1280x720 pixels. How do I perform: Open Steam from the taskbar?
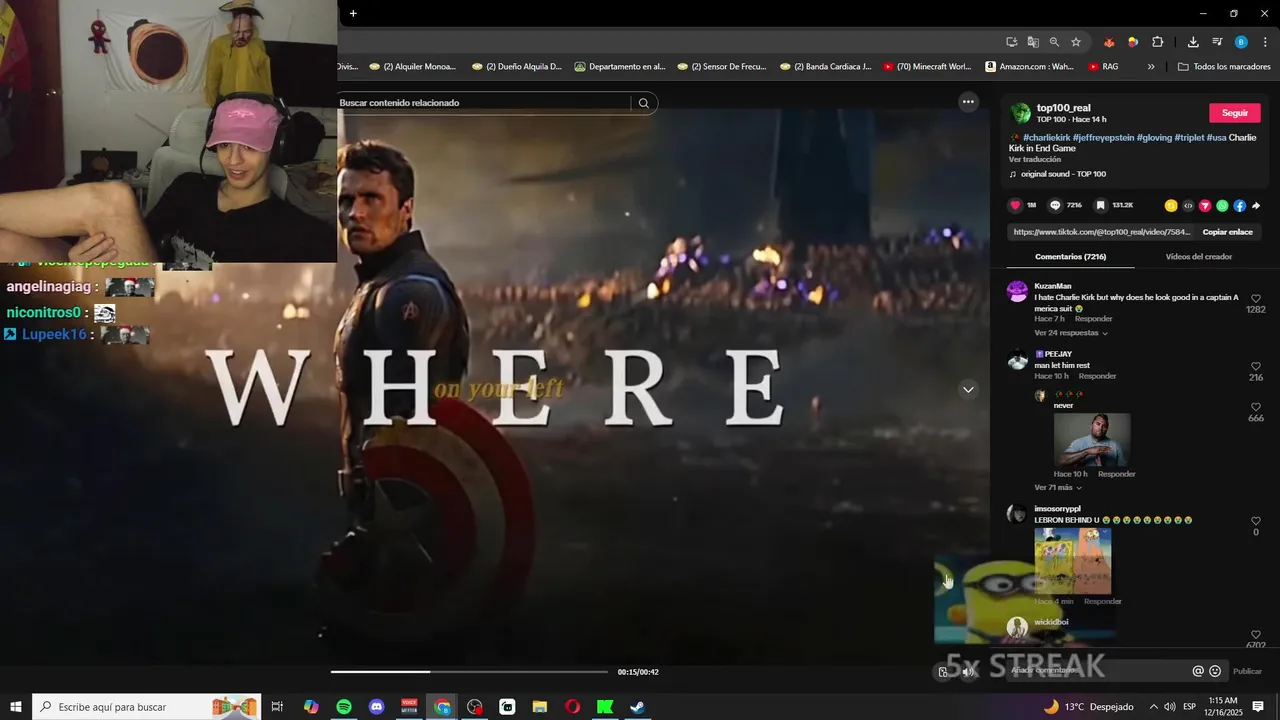[637, 707]
